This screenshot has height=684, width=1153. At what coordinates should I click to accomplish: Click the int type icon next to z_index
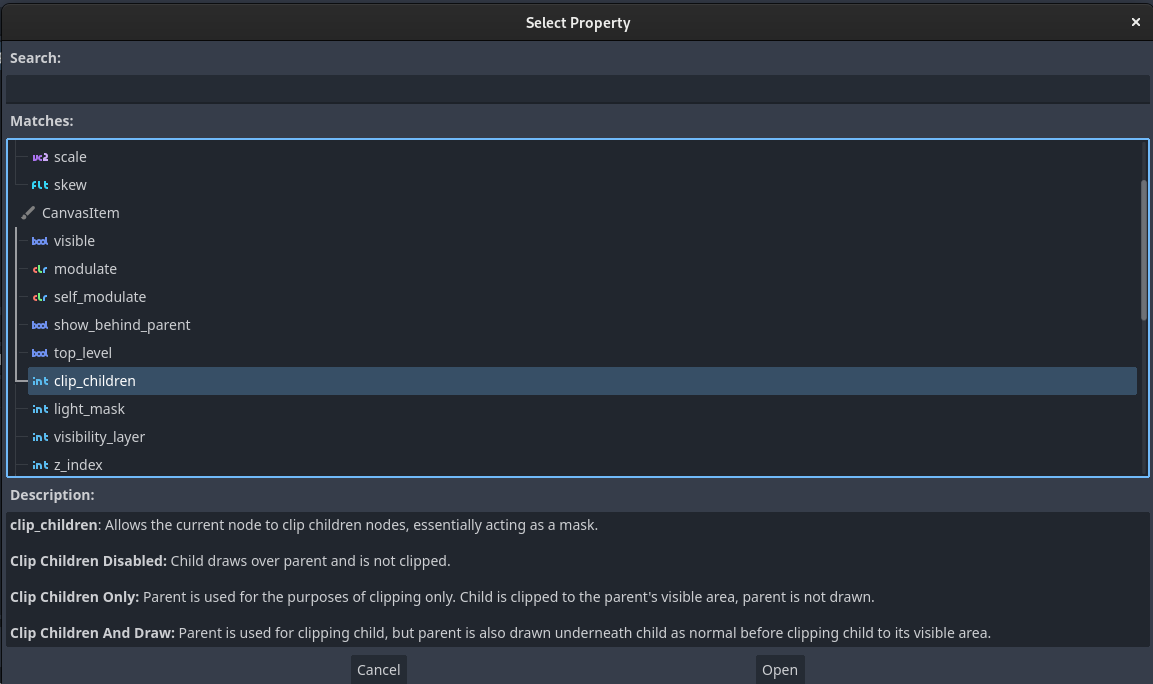40,465
